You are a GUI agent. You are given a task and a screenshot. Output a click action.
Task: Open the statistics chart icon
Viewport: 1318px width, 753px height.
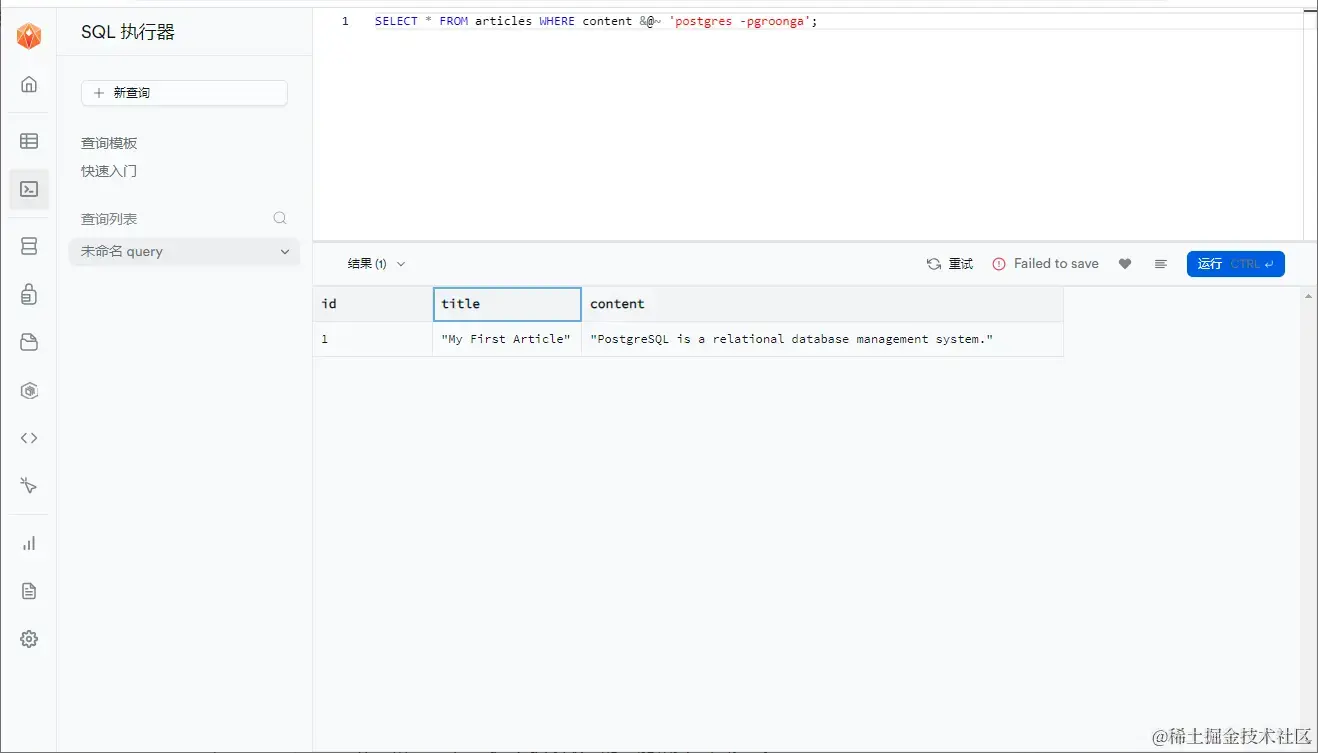pyautogui.click(x=29, y=543)
